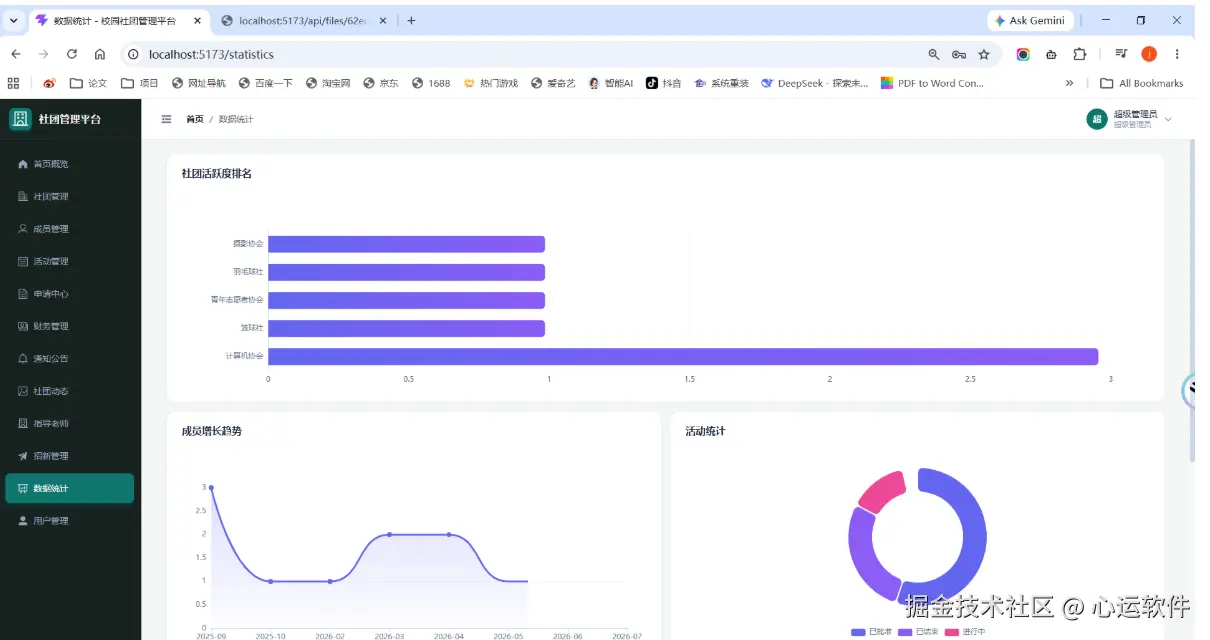Click the 超级管理员 avatar
The height and width of the screenshot is (640, 1210).
point(1097,119)
